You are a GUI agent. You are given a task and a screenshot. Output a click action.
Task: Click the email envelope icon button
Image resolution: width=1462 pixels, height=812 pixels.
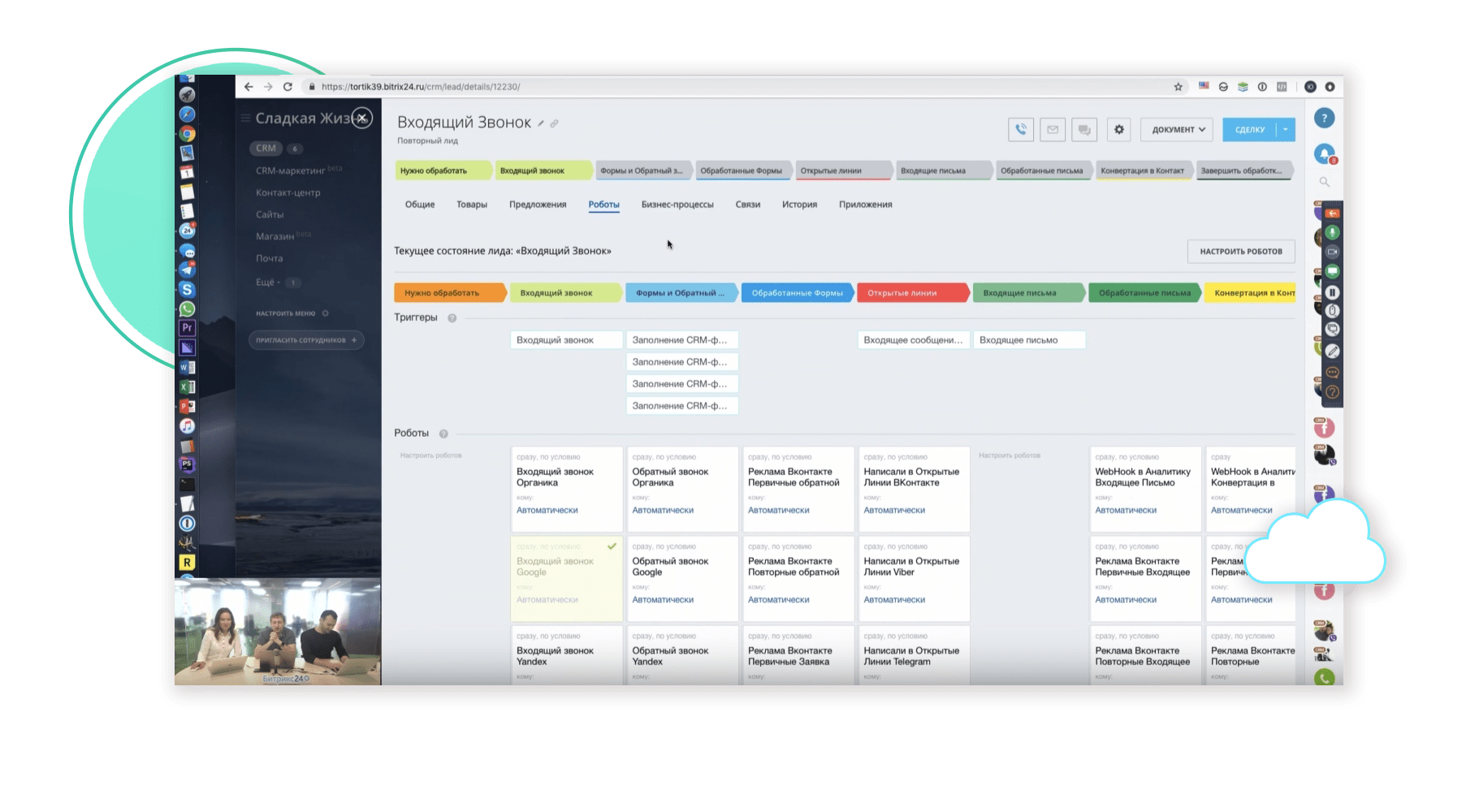point(1053,129)
